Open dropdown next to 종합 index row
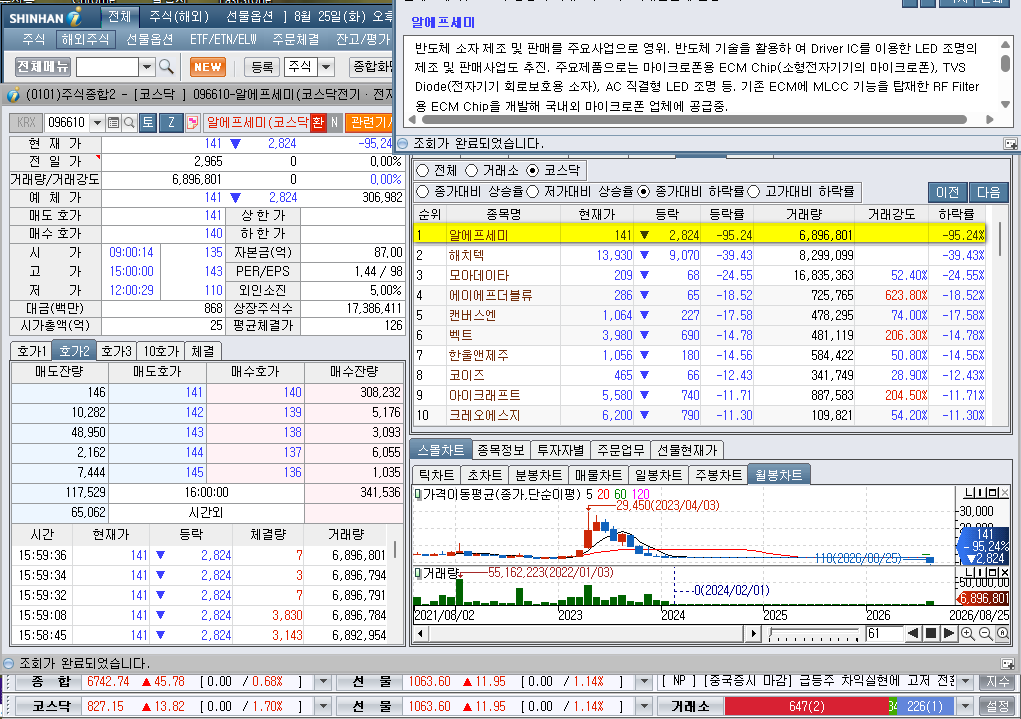1021x719 pixels. point(323,682)
